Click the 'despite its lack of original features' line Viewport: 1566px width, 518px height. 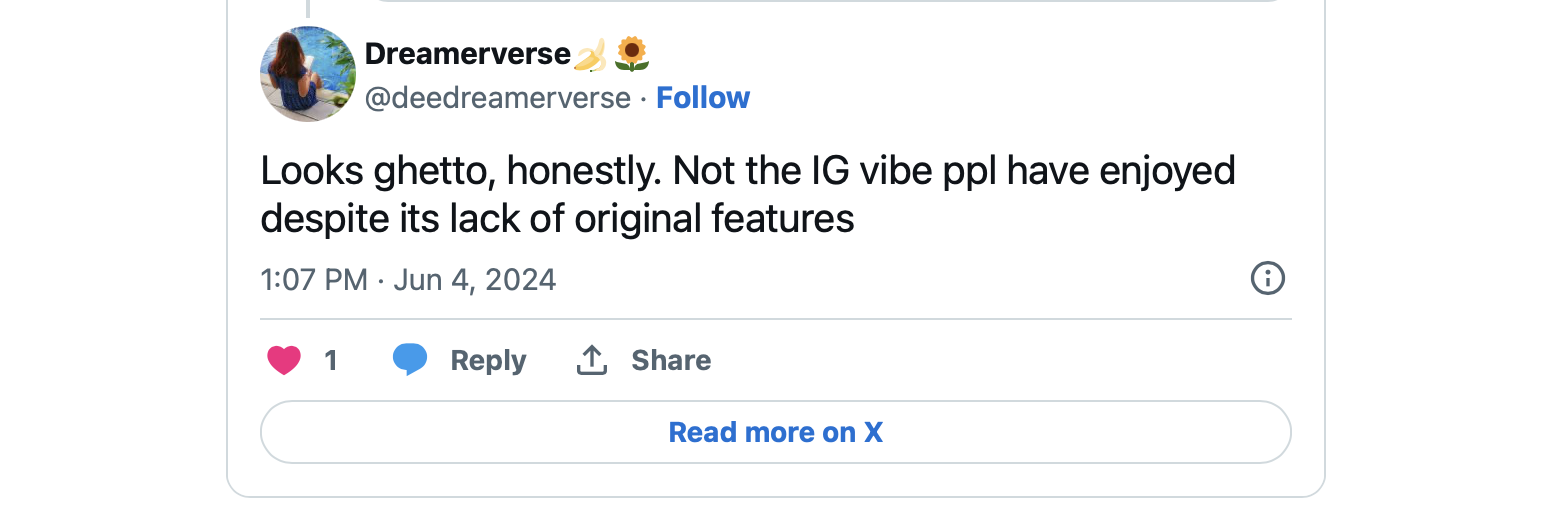point(557,218)
